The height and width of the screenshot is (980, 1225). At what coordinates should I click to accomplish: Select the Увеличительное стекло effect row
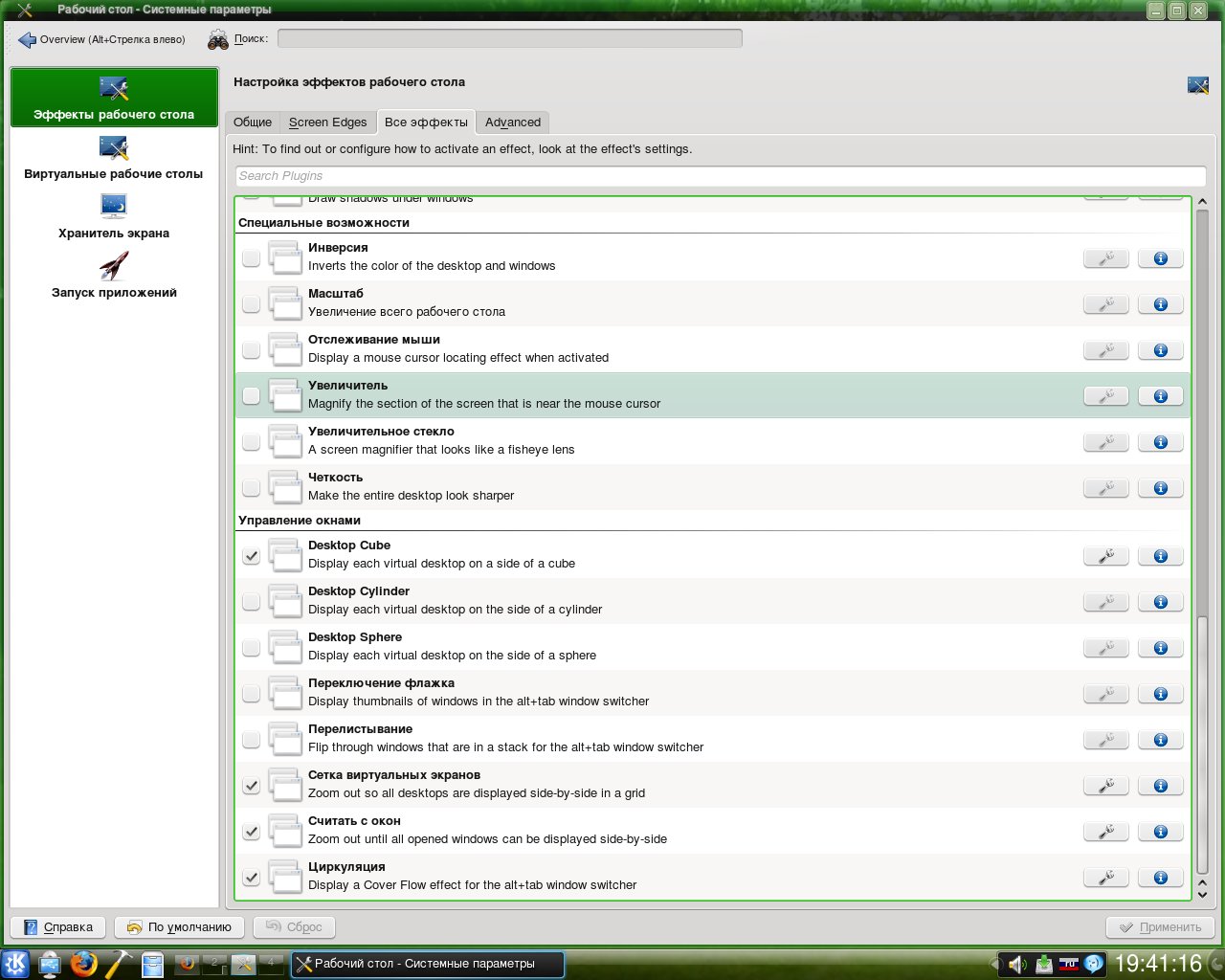(713, 442)
